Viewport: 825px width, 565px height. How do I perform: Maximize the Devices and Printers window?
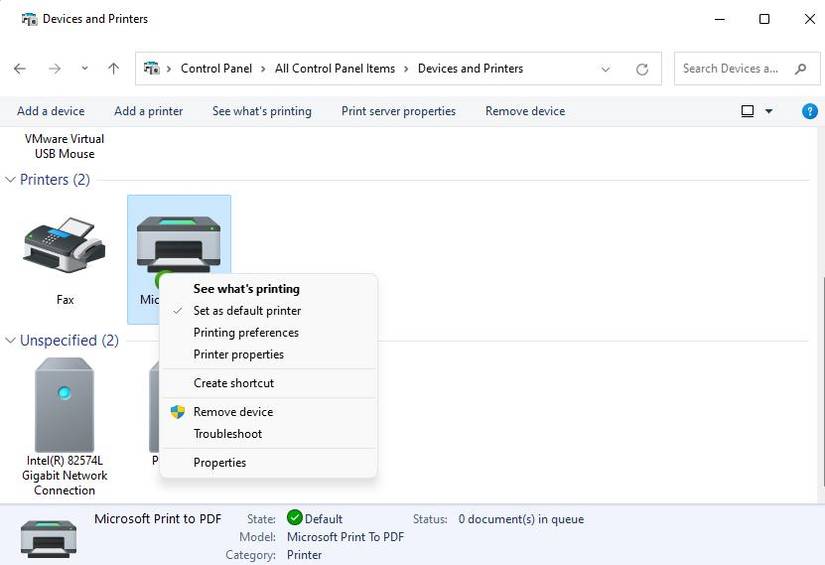[x=764, y=19]
